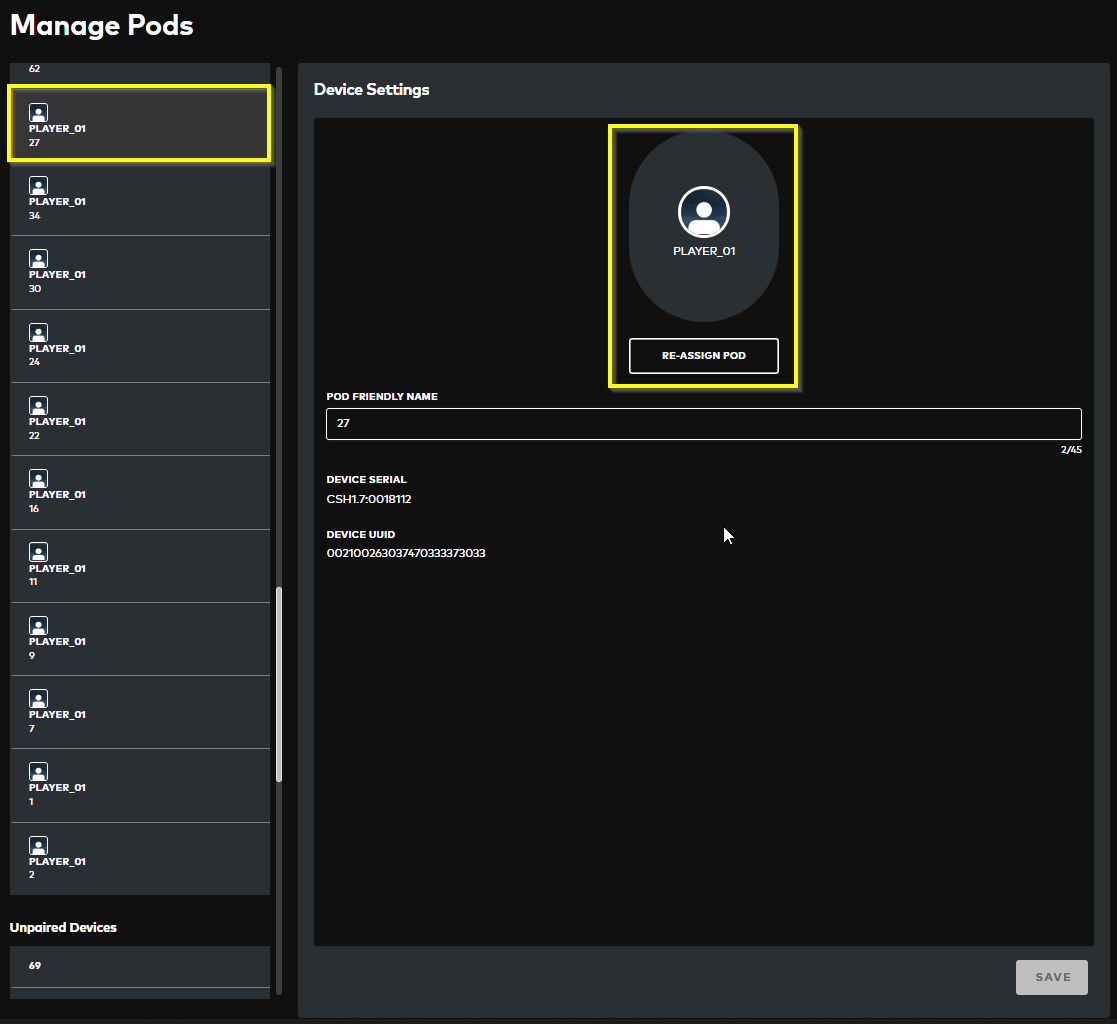Click the POD FRIENDLY NAME label

(382, 396)
